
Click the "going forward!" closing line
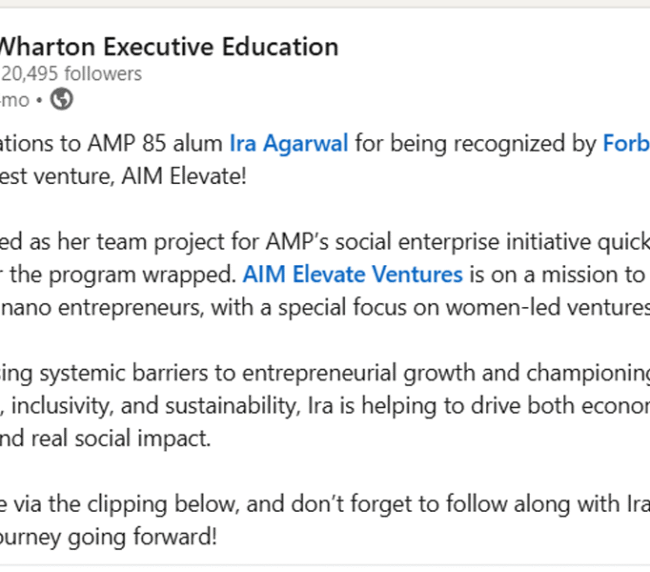point(109,537)
